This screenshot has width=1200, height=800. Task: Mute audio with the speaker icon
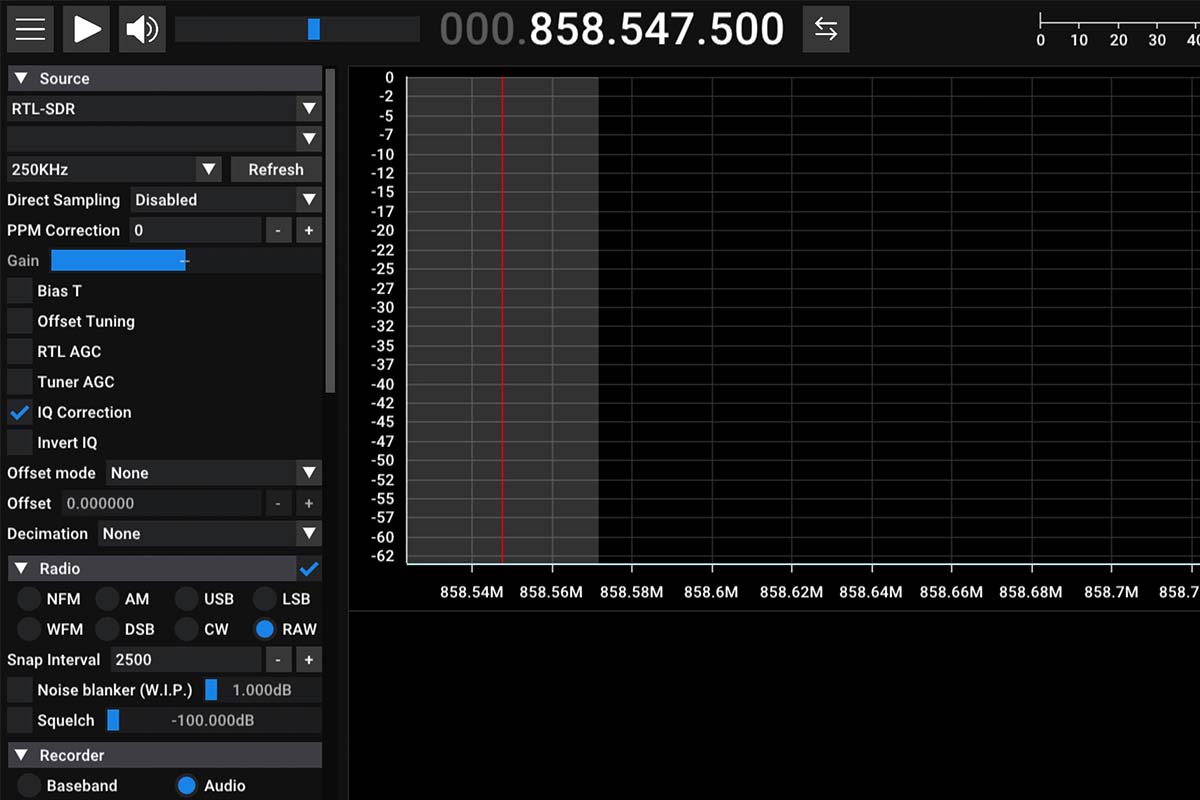click(142, 29)
